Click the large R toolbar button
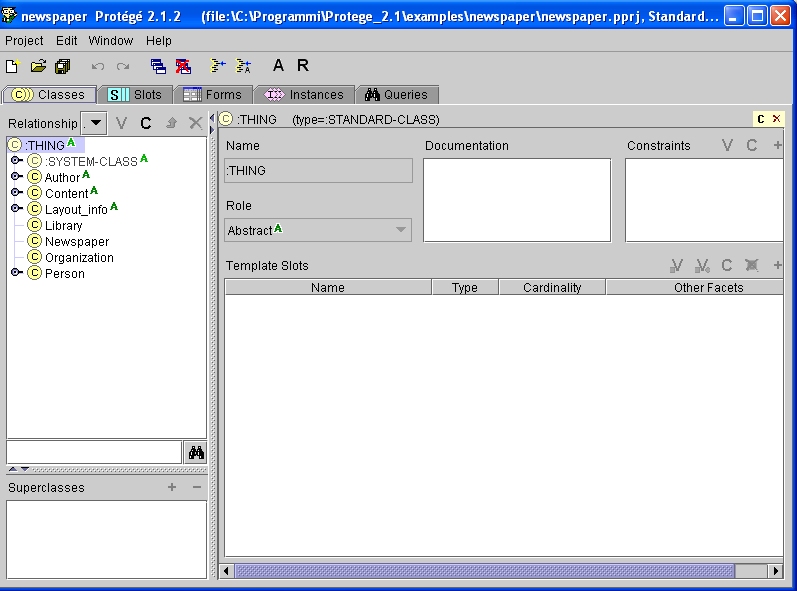The width and height of the screenshot is (797, 591). 302,66
